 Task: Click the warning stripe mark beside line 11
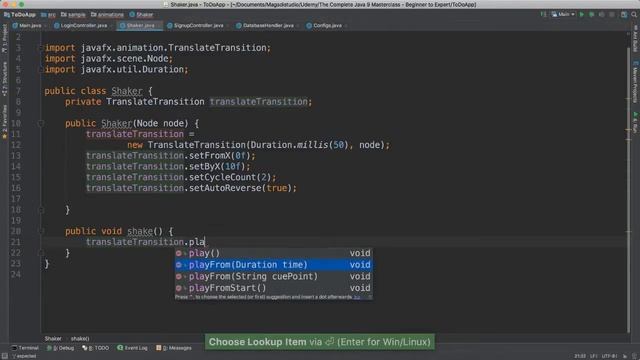click(x=629, y=130)
